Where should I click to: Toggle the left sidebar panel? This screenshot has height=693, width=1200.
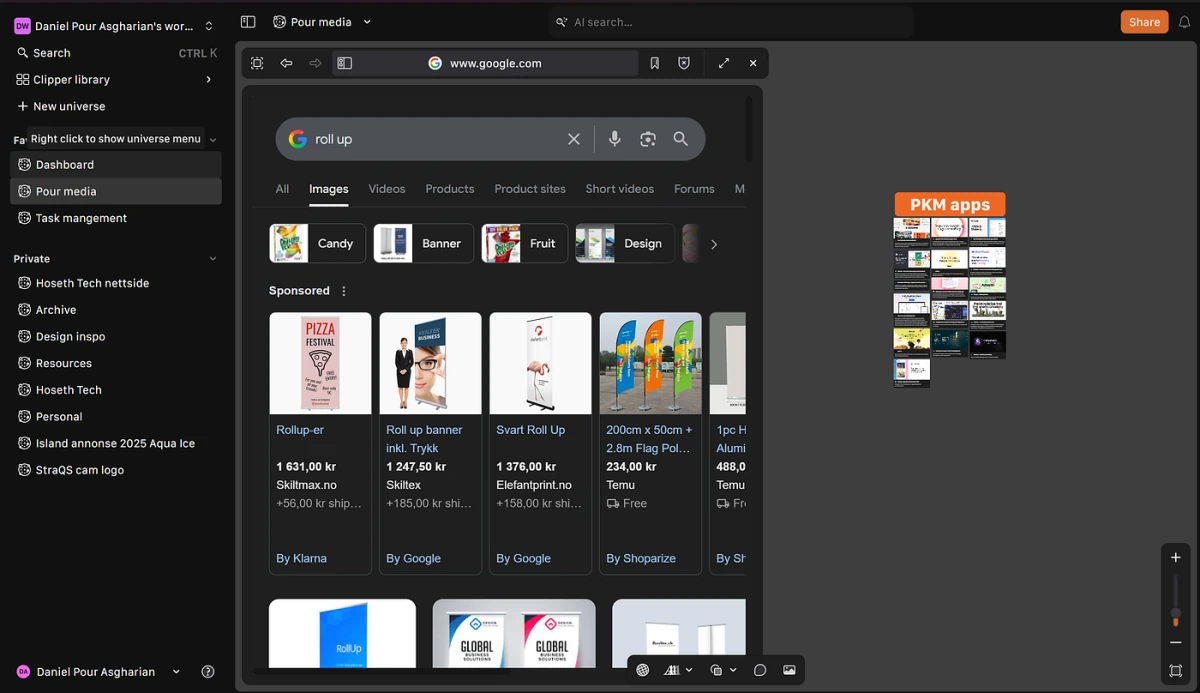(x=248, y=22)
